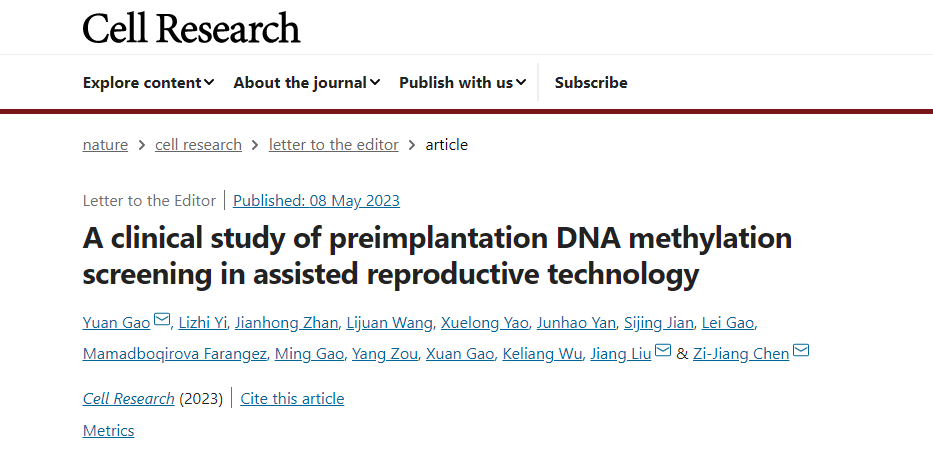Image resolution: width=933 pixels, height=467 pixels.
Task: Open the Cite this article link
Action: coord(292,399)
